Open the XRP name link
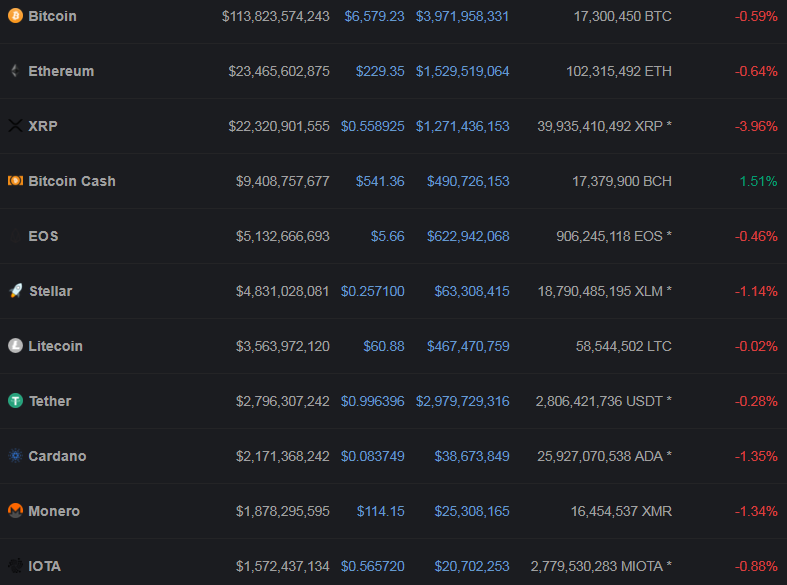Viewport: 787px width, 585px height. point(43,126)
